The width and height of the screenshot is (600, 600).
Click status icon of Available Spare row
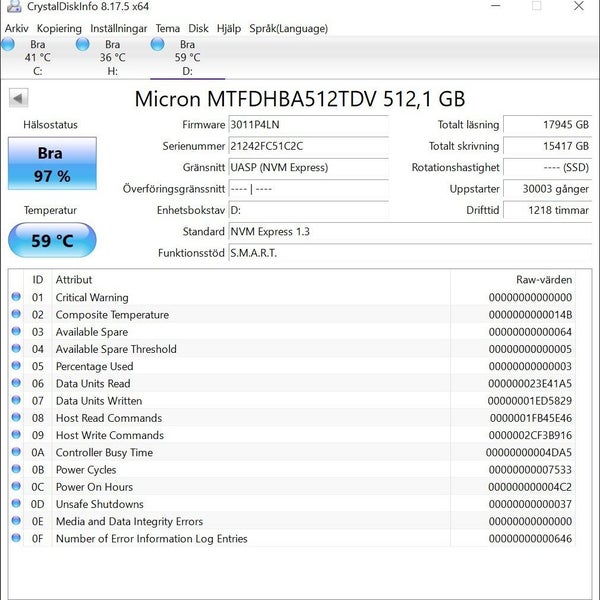click(x=16, y=331)
